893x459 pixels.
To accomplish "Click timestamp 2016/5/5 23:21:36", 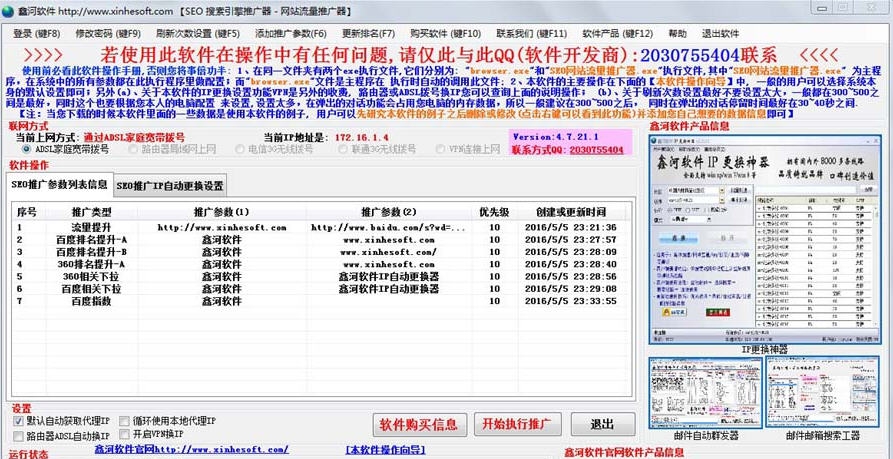I will (570, 227).
